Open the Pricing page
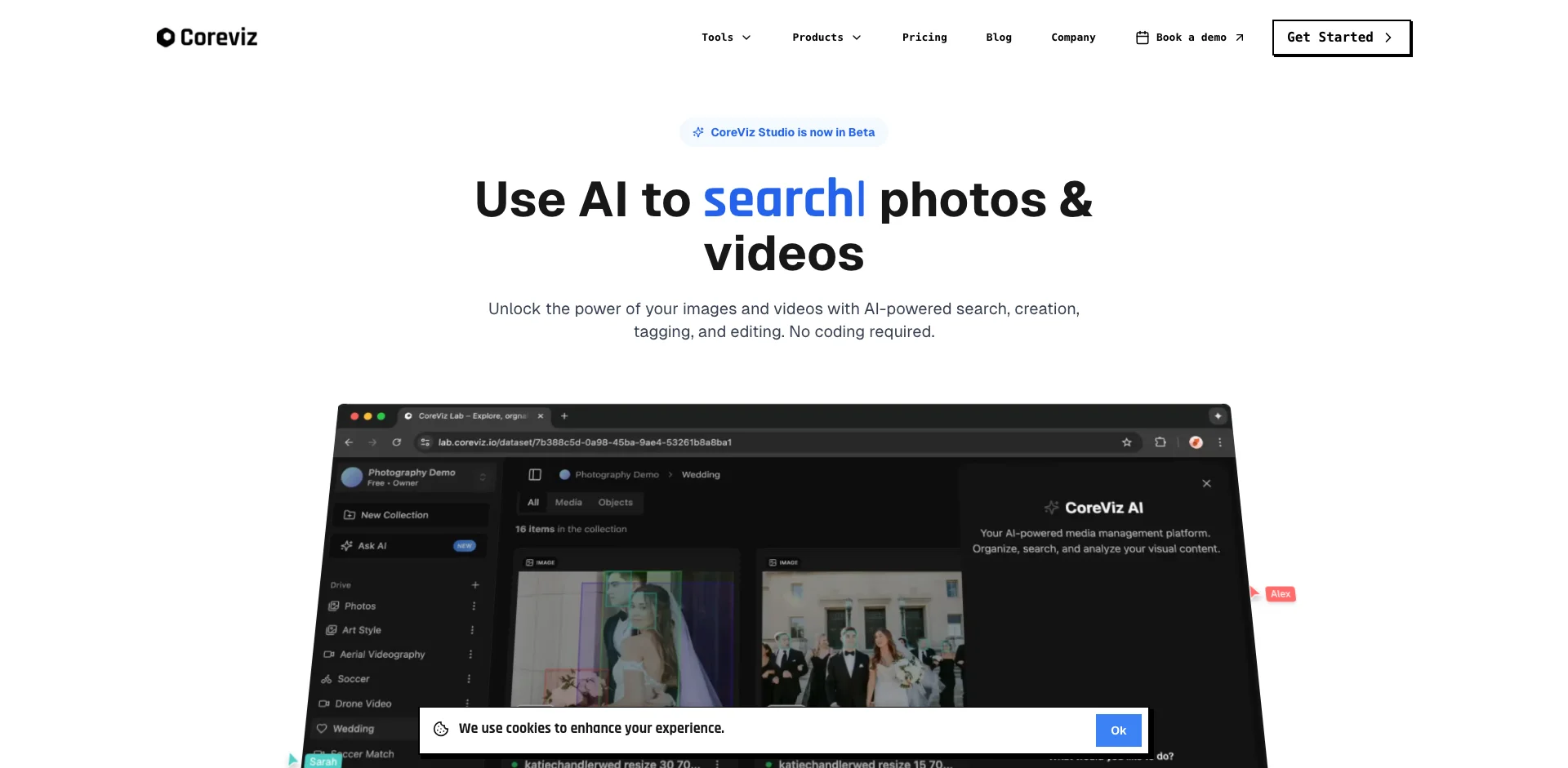This screenshot has height=768, width=1568. tap(924, 38)
